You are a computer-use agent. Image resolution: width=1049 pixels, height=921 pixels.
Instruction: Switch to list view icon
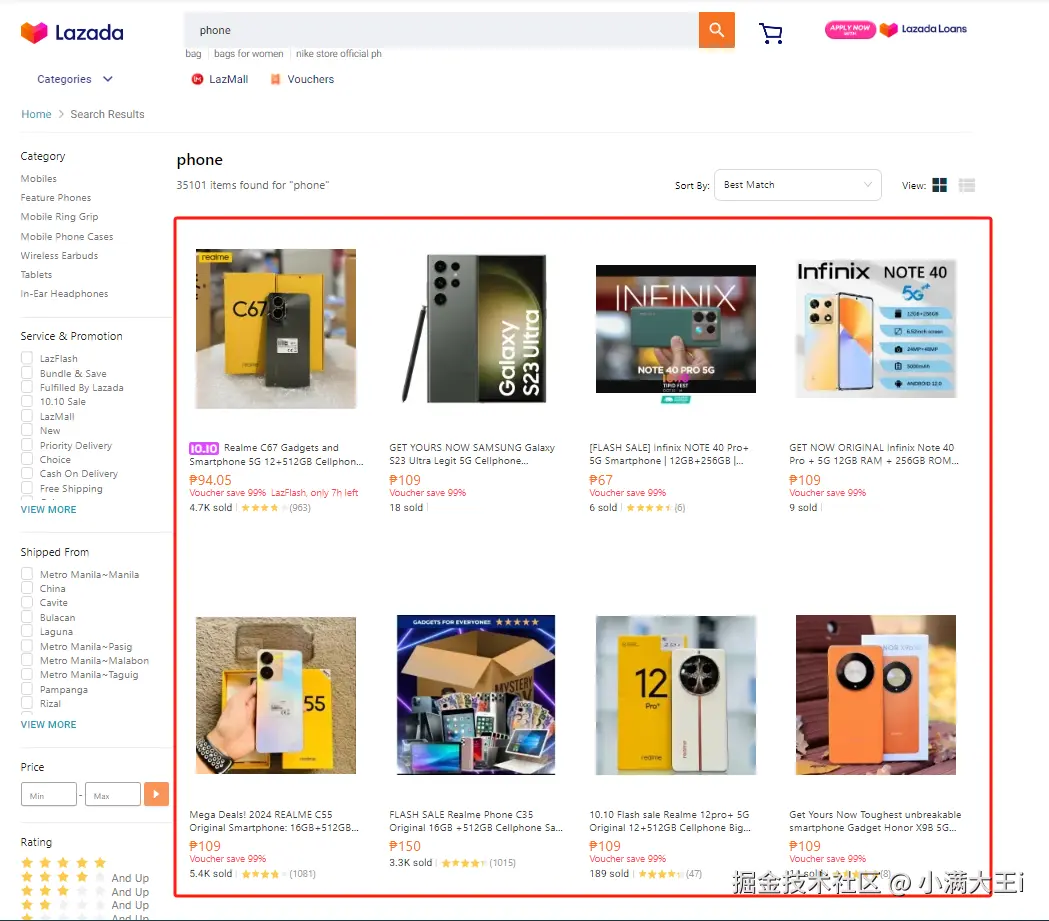click(967, 185)
